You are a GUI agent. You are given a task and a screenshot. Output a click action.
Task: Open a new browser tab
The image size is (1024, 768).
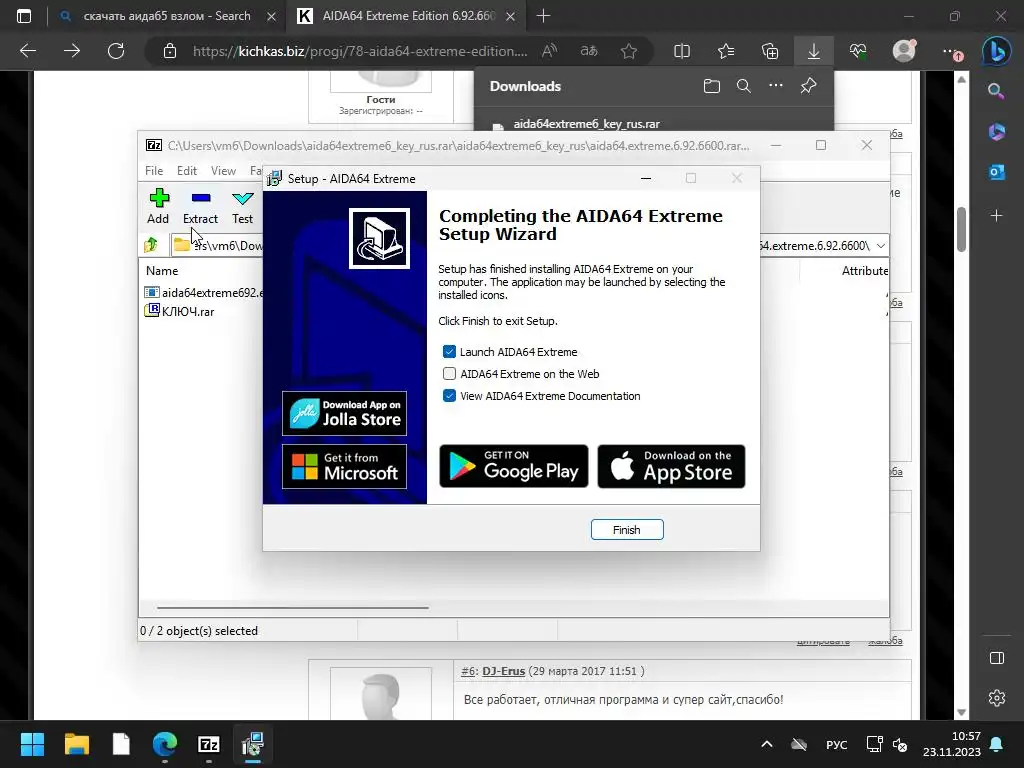click(543, 16)
